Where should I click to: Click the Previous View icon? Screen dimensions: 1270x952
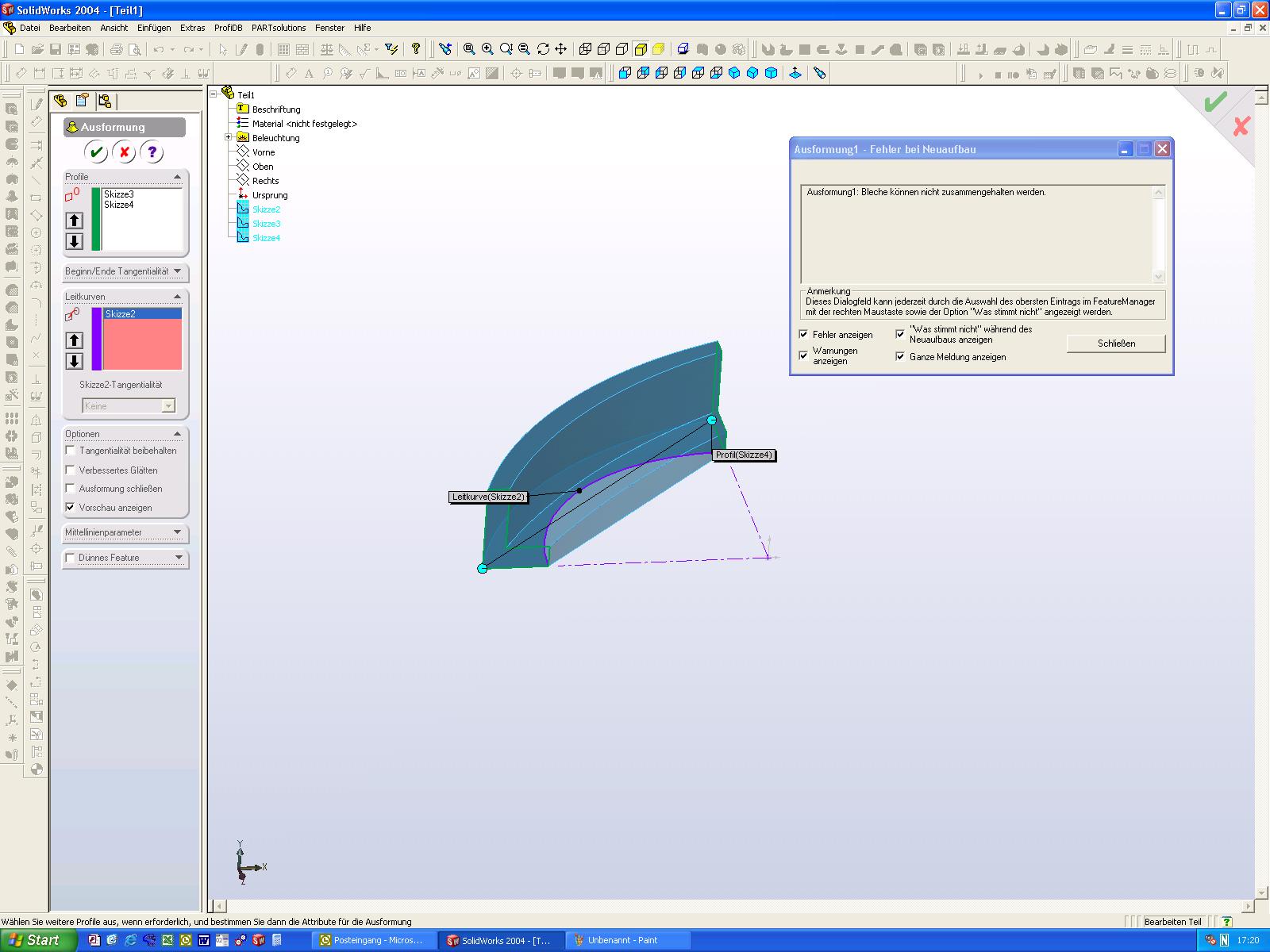coord(446,49)
